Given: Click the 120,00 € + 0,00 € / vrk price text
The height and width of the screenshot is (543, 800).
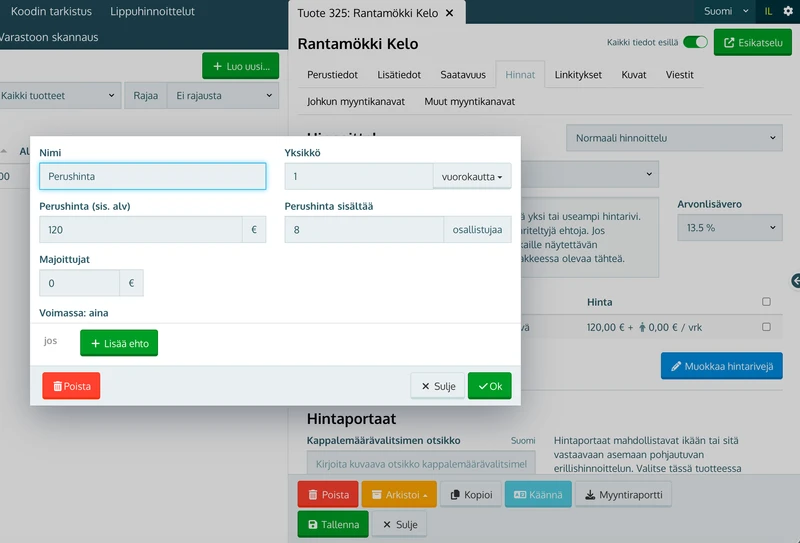Looking at the screenshot, I should tap(644, 327).
